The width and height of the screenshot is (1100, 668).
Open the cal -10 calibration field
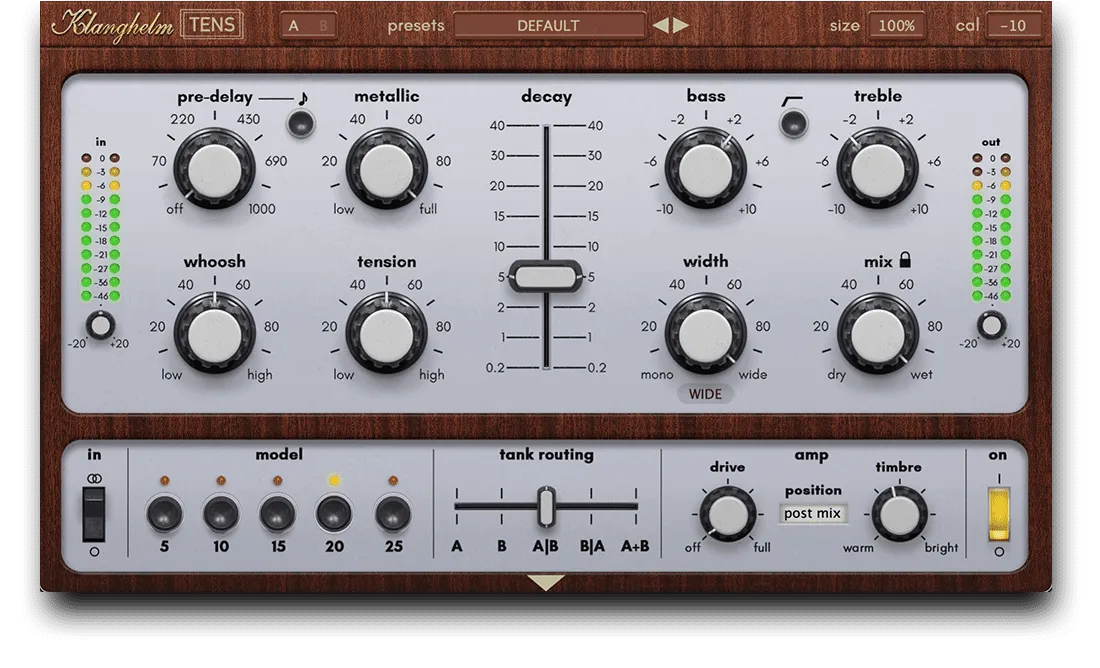[x=1013, y=26]
